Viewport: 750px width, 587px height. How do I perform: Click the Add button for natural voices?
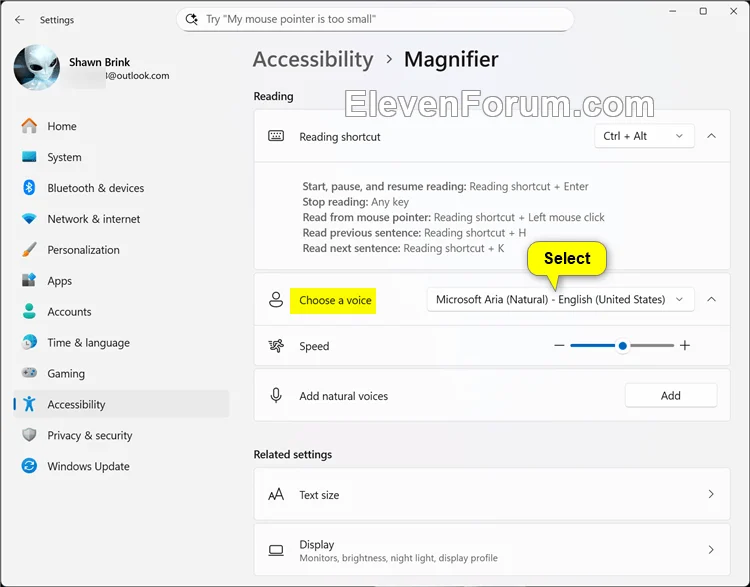tap(671, 396)
